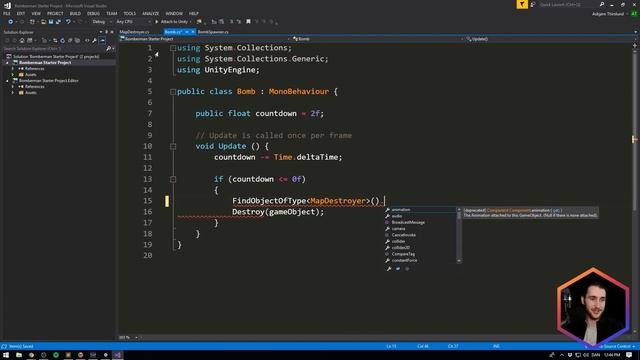Open the Any CPU platform dropdown
This screenshot has height=360, width=640.
pos(133,22)
